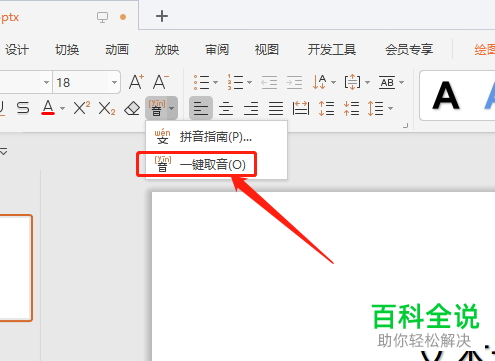Click the align text vertical icon
495x361 pixels.
352,82
